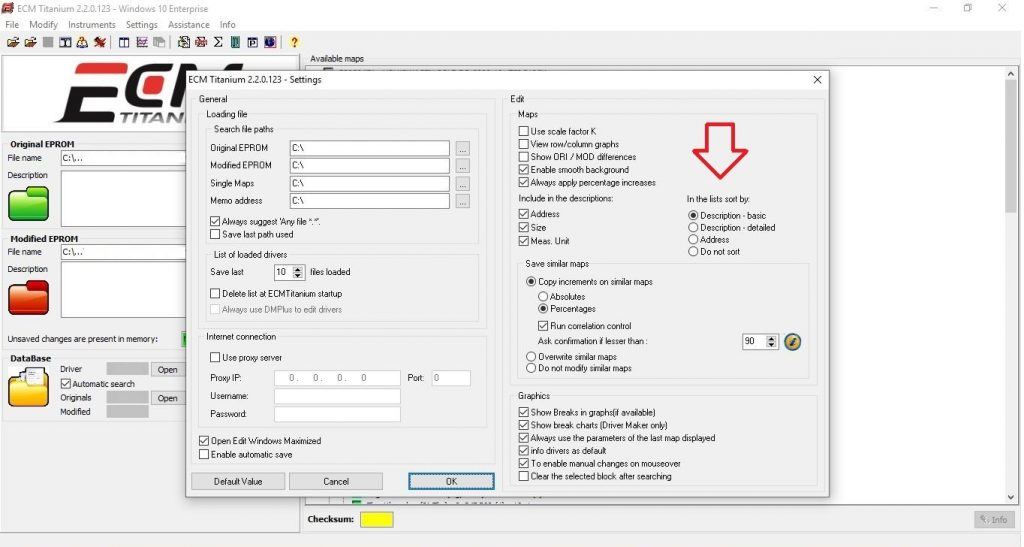Open the Modify menu
The height and width of the screenshot is (547, 1024).
pyautogui.click(x=43, y=24)
